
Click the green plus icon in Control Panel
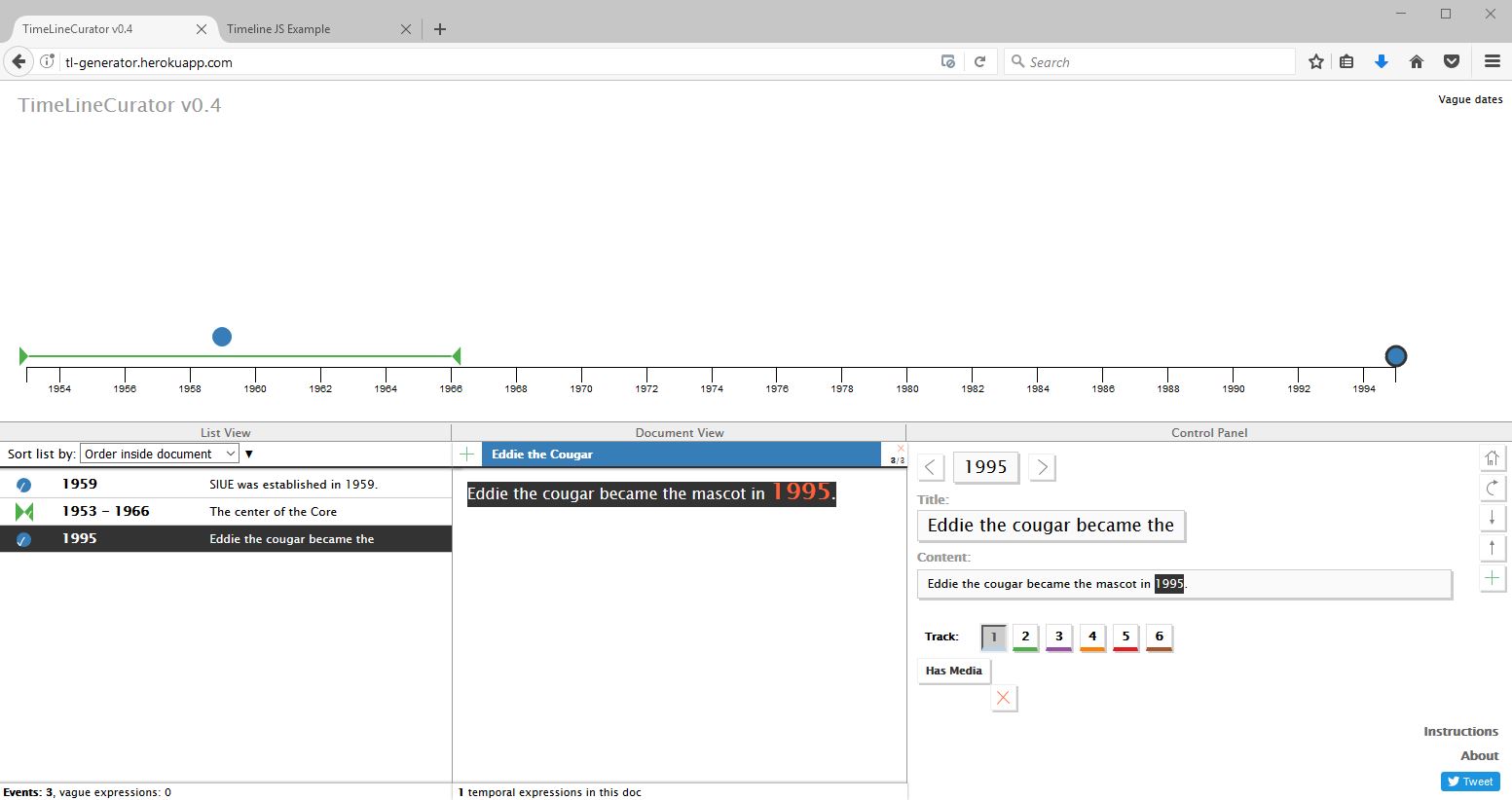click(1492, 578)
